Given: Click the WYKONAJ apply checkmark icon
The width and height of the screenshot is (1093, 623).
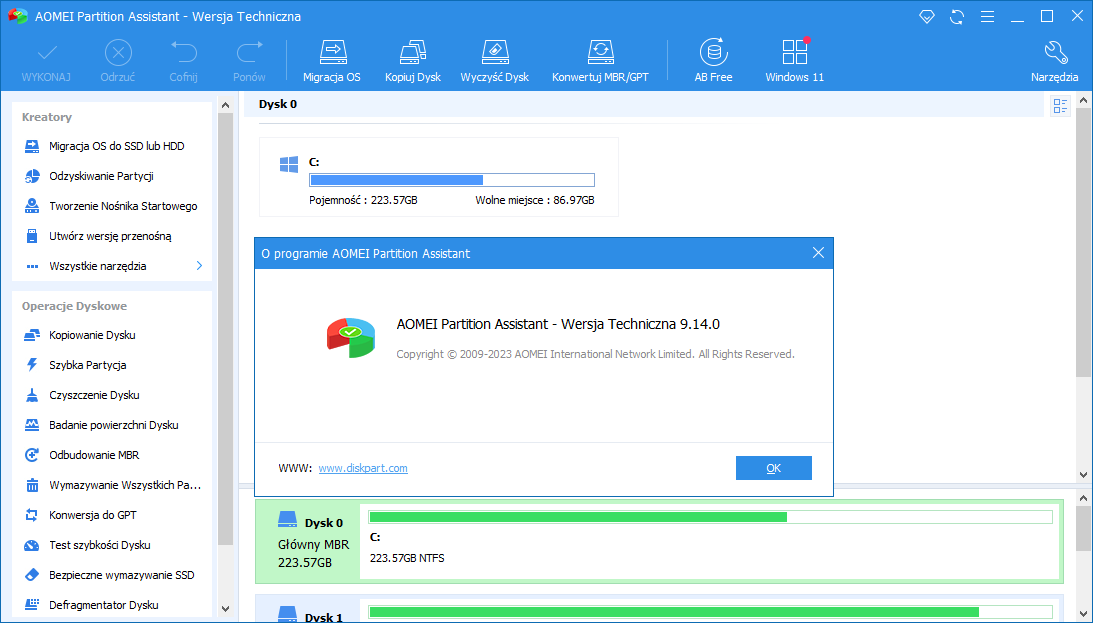Looking at the screenshot, I should [47, 53].
